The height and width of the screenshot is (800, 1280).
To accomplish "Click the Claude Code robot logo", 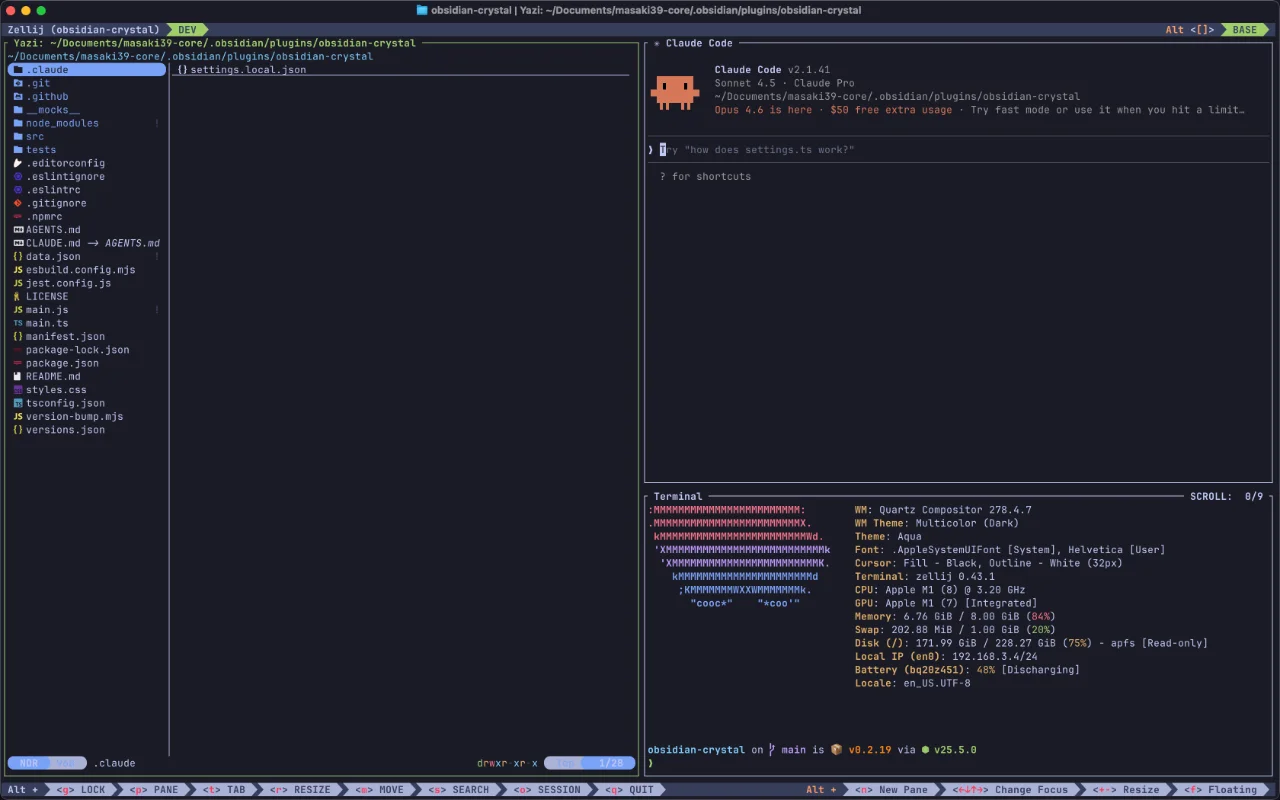I will [674, 90].
